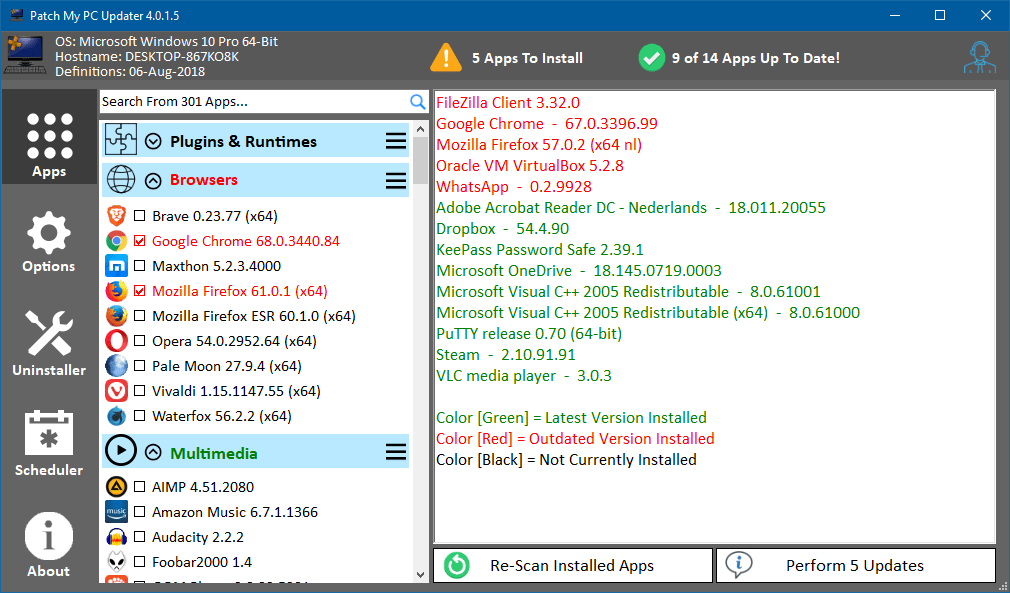Click Perform 5 Updates button
Screen dimensions: 1010x593
(855, 565)
